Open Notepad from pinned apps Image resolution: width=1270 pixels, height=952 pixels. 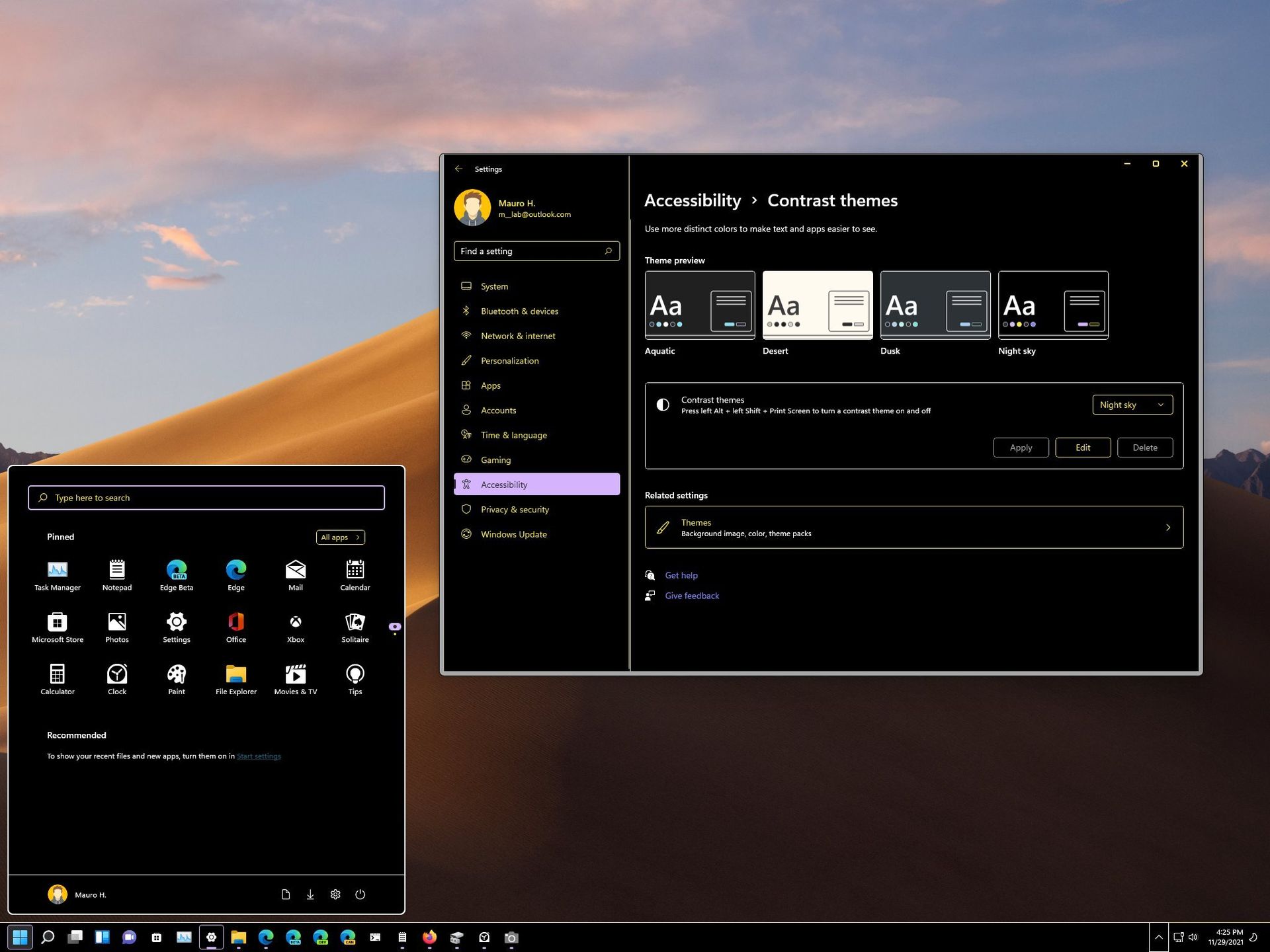(x=116, y=574)
